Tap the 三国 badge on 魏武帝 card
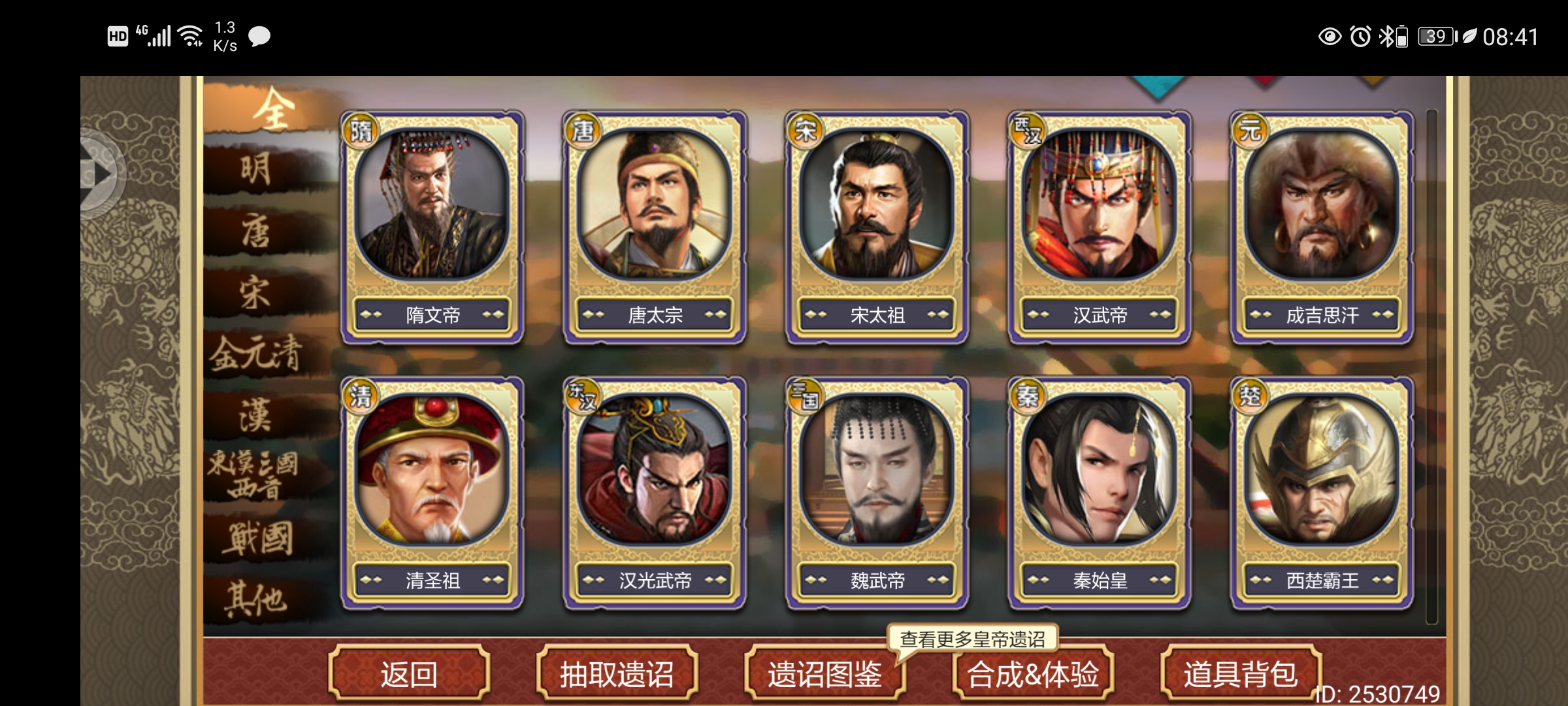This screenshot has height=706, width=1568. [805, 396]
